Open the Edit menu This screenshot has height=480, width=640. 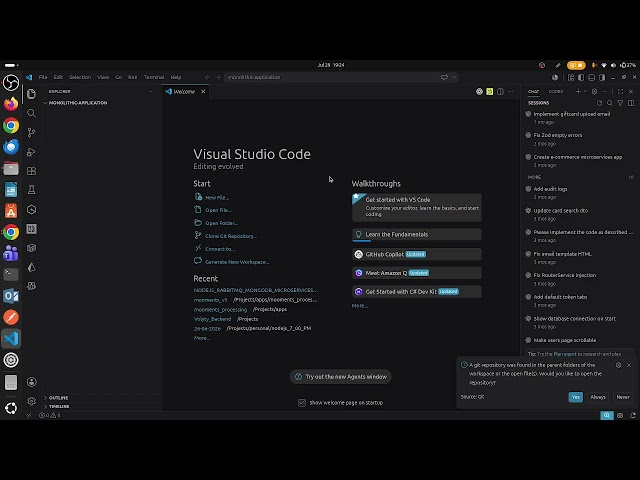pyautogui.click(x=58, y=77)
